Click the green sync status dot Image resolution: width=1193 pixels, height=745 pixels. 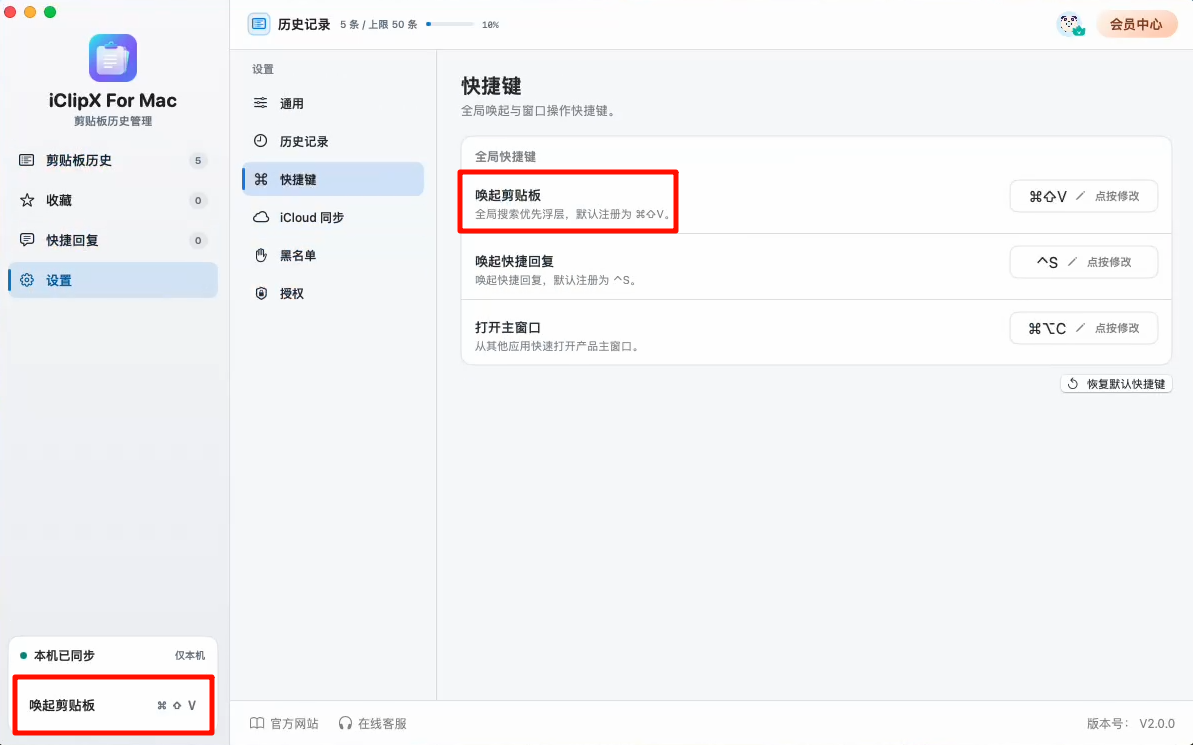click(24, 655)
